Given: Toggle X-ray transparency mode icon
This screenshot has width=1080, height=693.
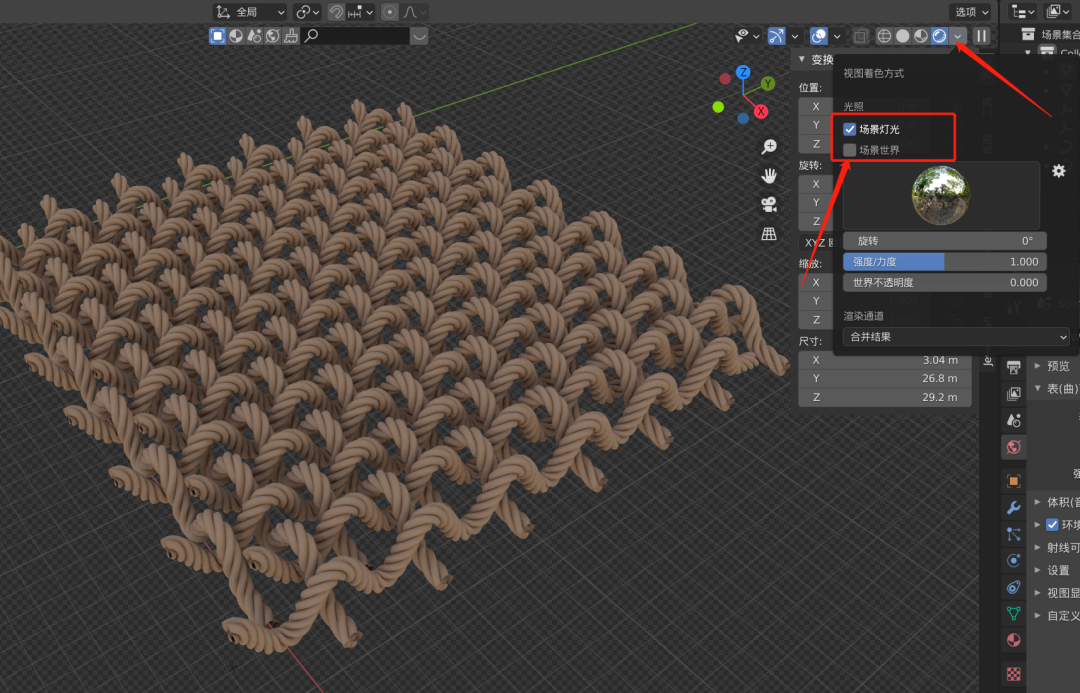Looking at the screenshot, I should [860, 36].
